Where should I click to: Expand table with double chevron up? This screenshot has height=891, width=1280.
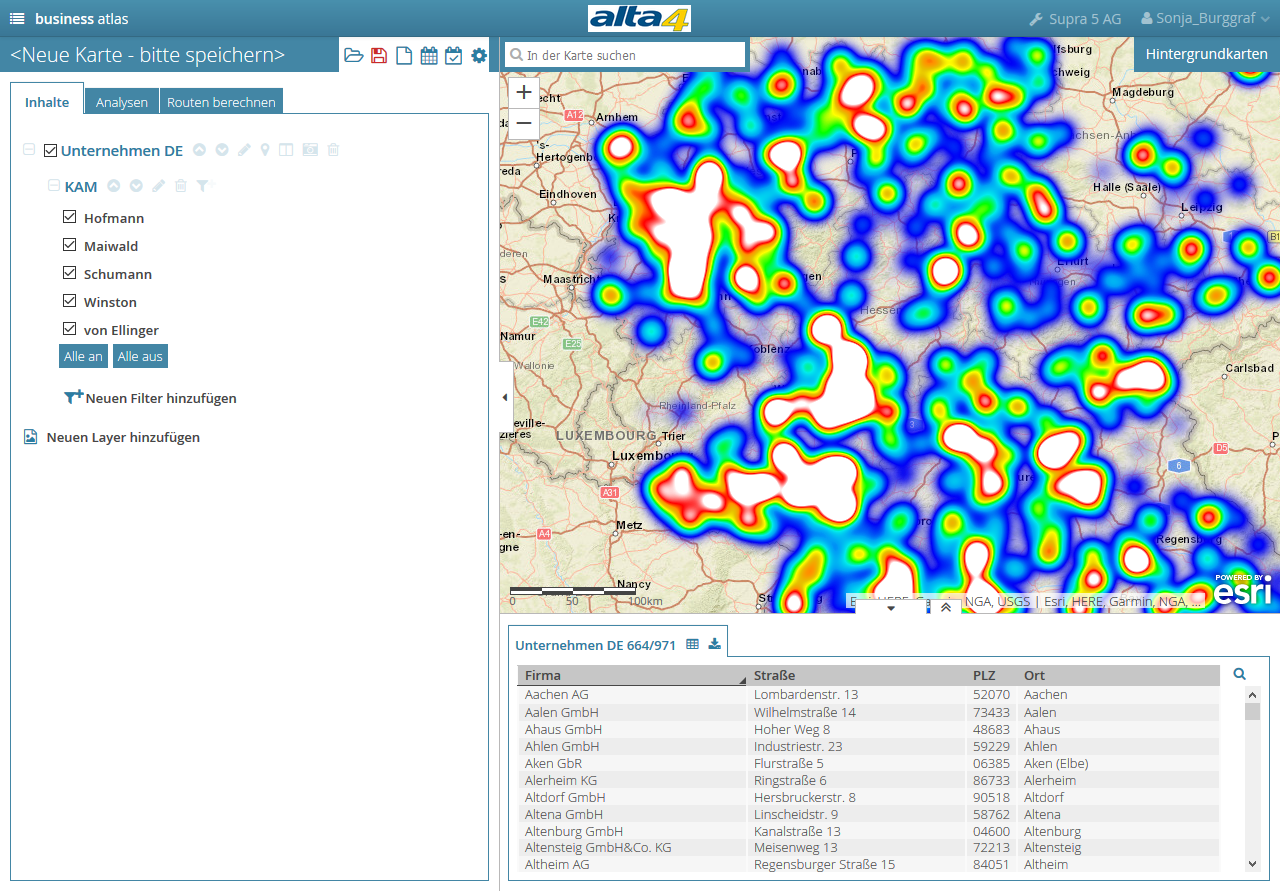[946, 607]
